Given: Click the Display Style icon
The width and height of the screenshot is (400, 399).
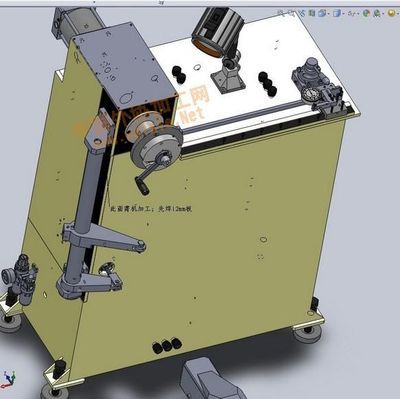Looking at the screenshot, I should 337,13.
